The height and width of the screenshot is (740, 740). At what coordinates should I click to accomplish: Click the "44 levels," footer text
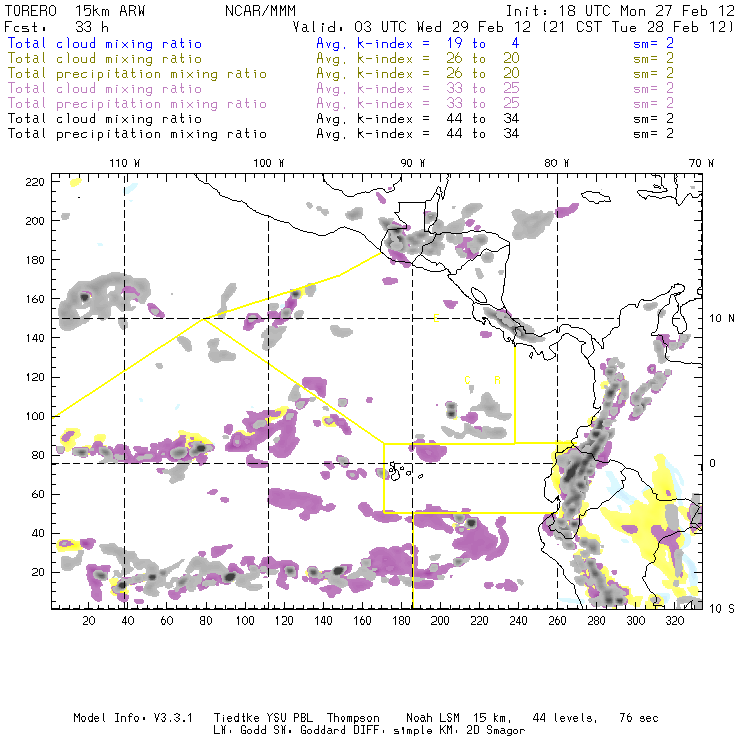click(x=565, y=718)
